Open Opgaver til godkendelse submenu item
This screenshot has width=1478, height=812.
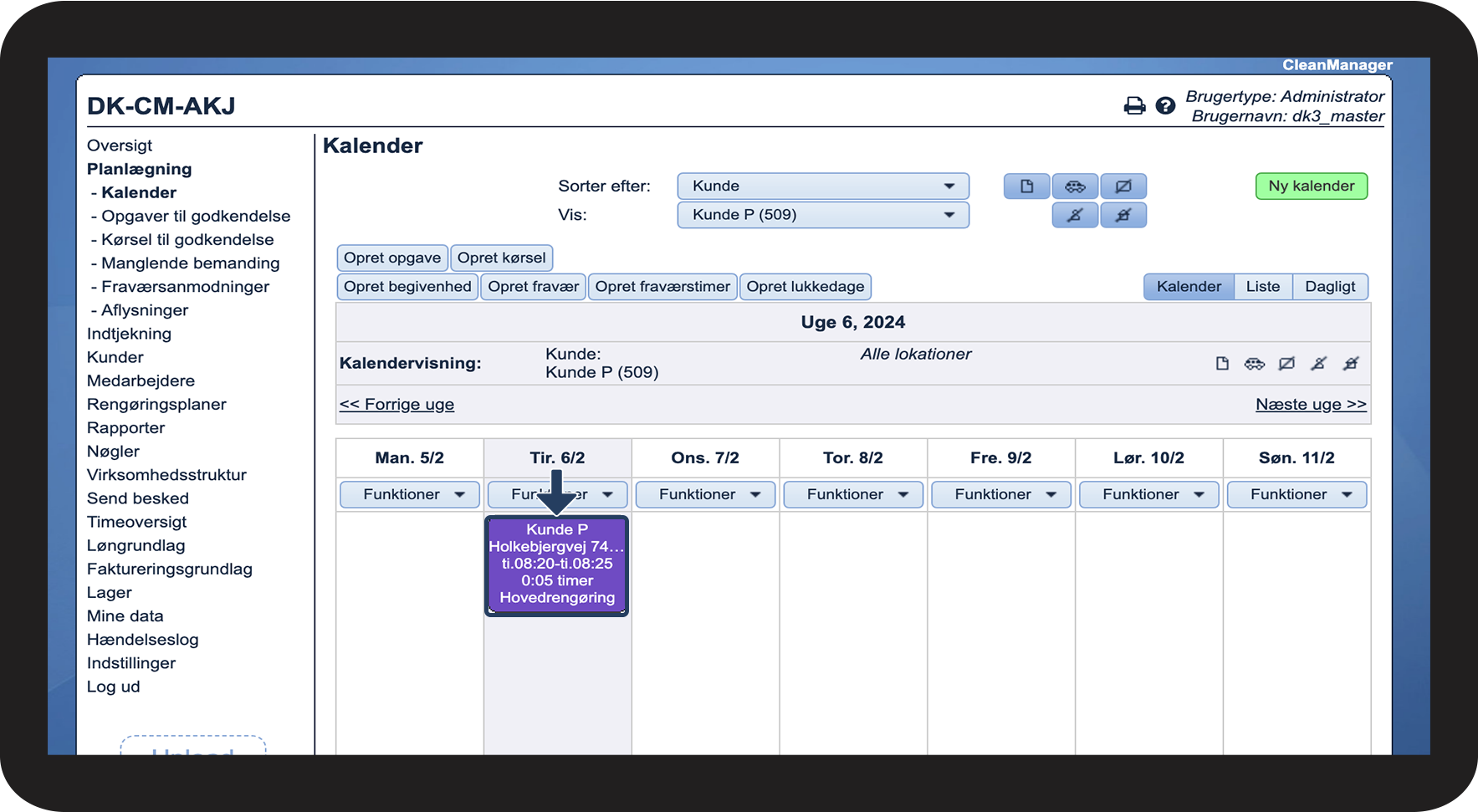click(x=196, y=216)
